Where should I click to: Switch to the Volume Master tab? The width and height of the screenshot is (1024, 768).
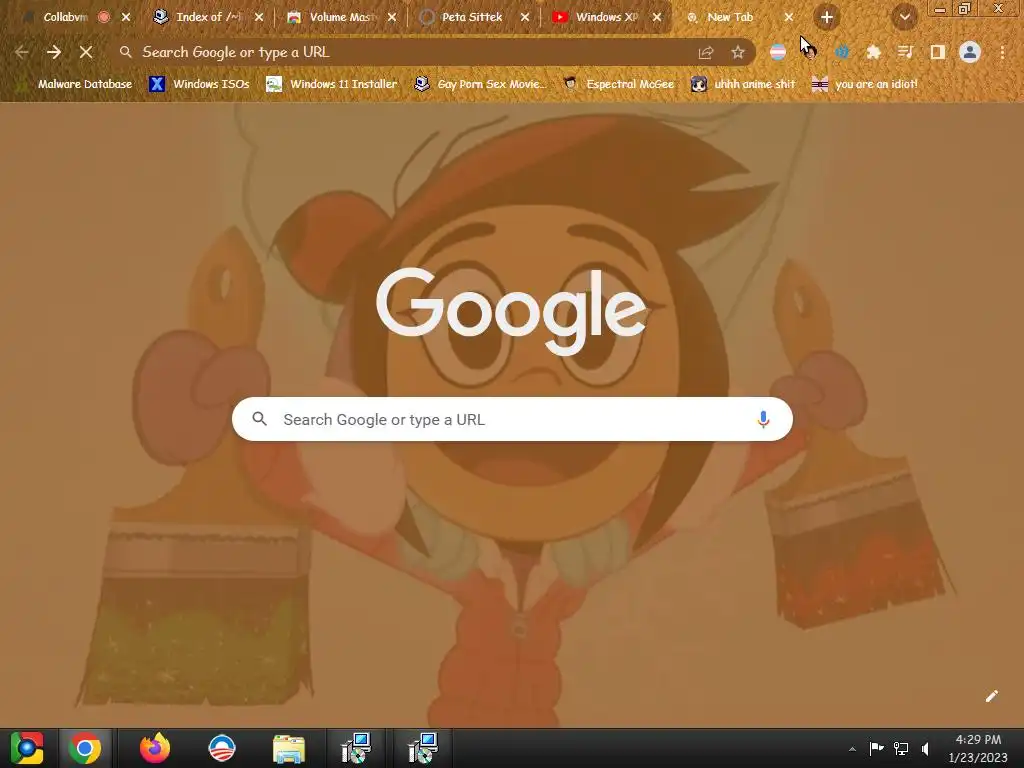tap(341, 18)
